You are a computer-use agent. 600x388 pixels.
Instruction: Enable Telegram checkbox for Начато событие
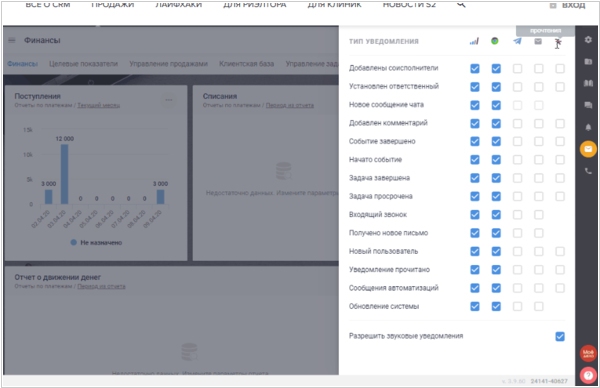(x=517, y=160)
